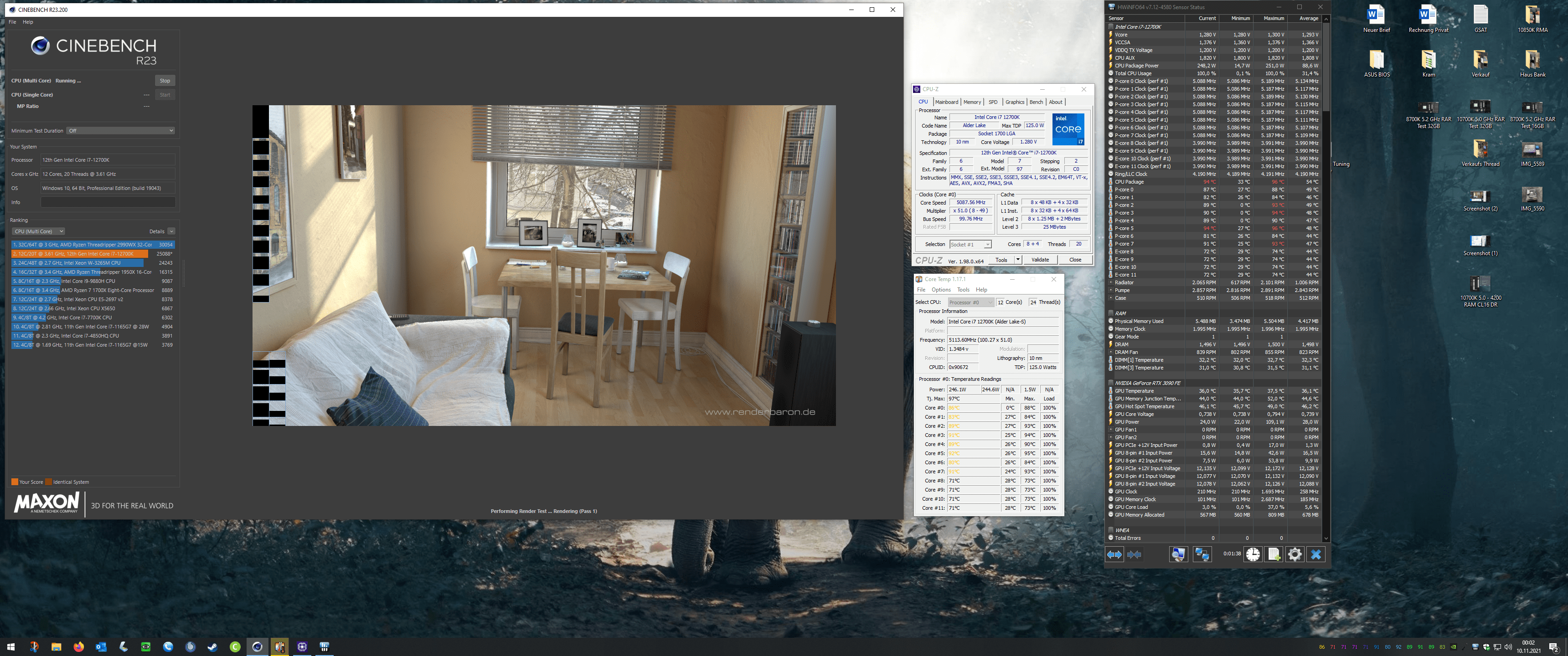Click CPU-Z Close button

(x=1076, y=260)
